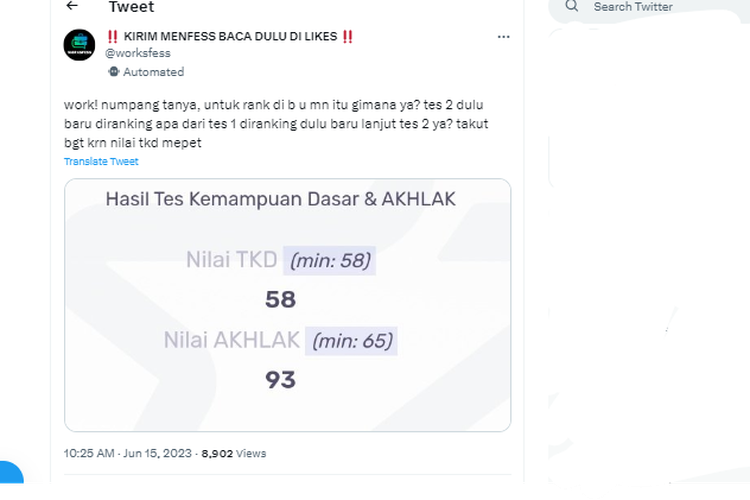This screenshot has width=750, height=500.
Task: Go back using the arrow beside Tweet
Action: click(72, 6)
